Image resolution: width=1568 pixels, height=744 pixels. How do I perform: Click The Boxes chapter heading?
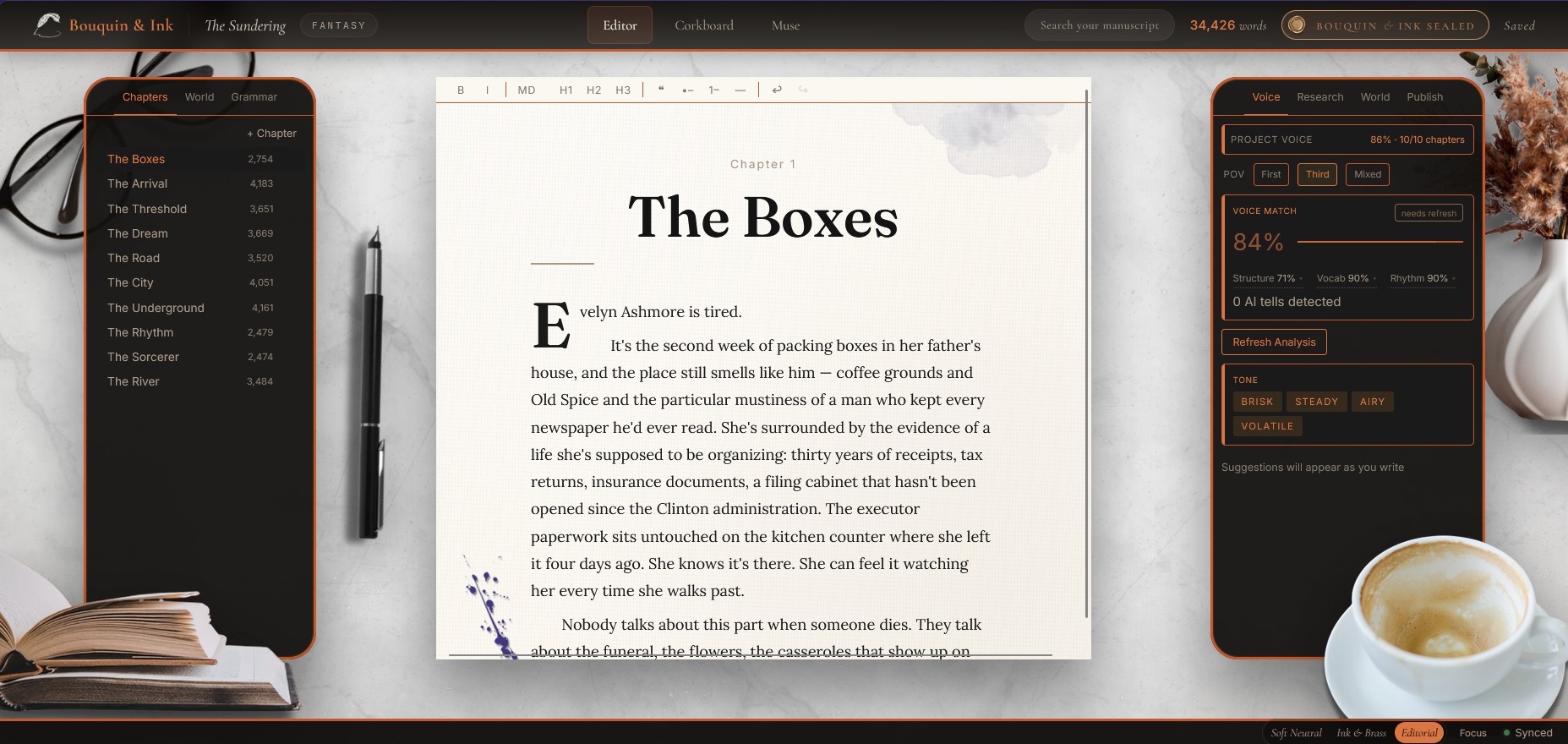coord(762,218)
